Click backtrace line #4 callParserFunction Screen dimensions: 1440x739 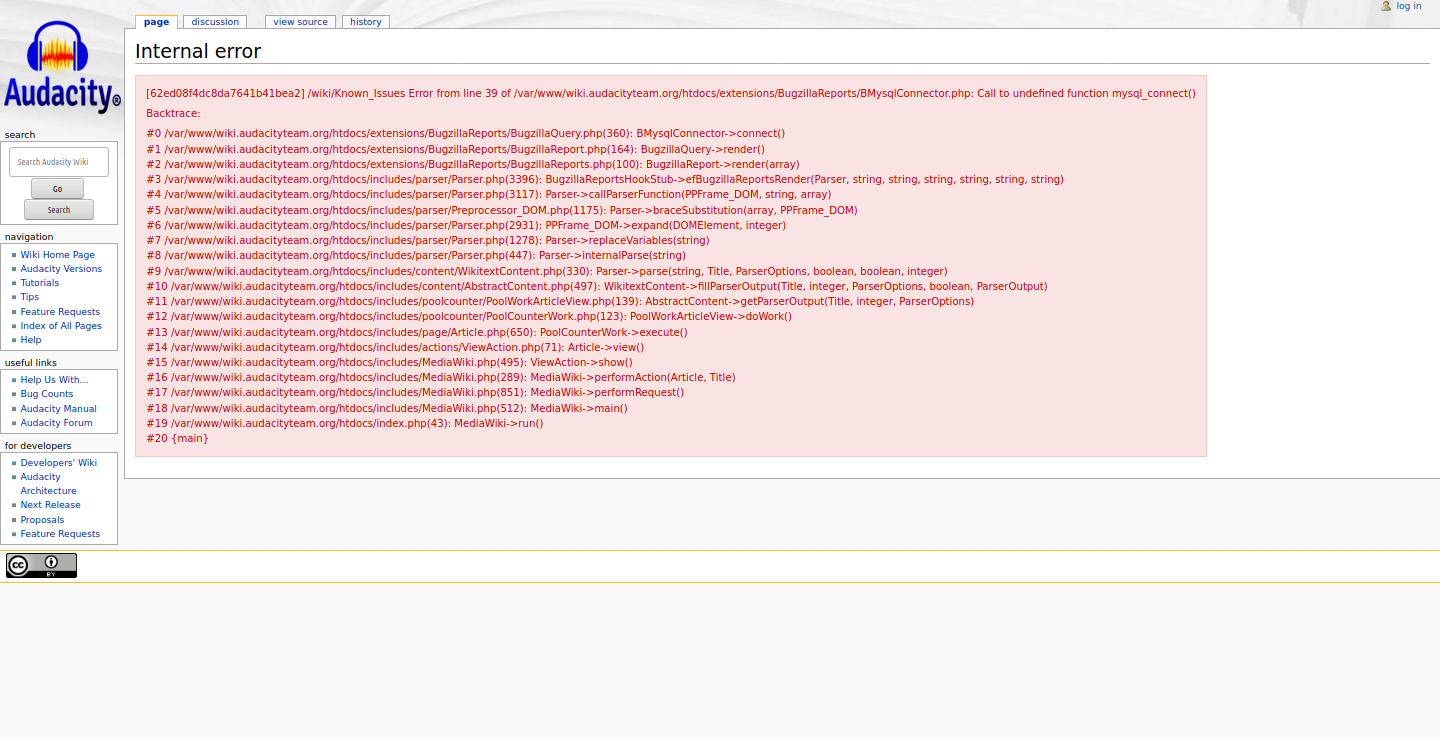click(488, 194)
